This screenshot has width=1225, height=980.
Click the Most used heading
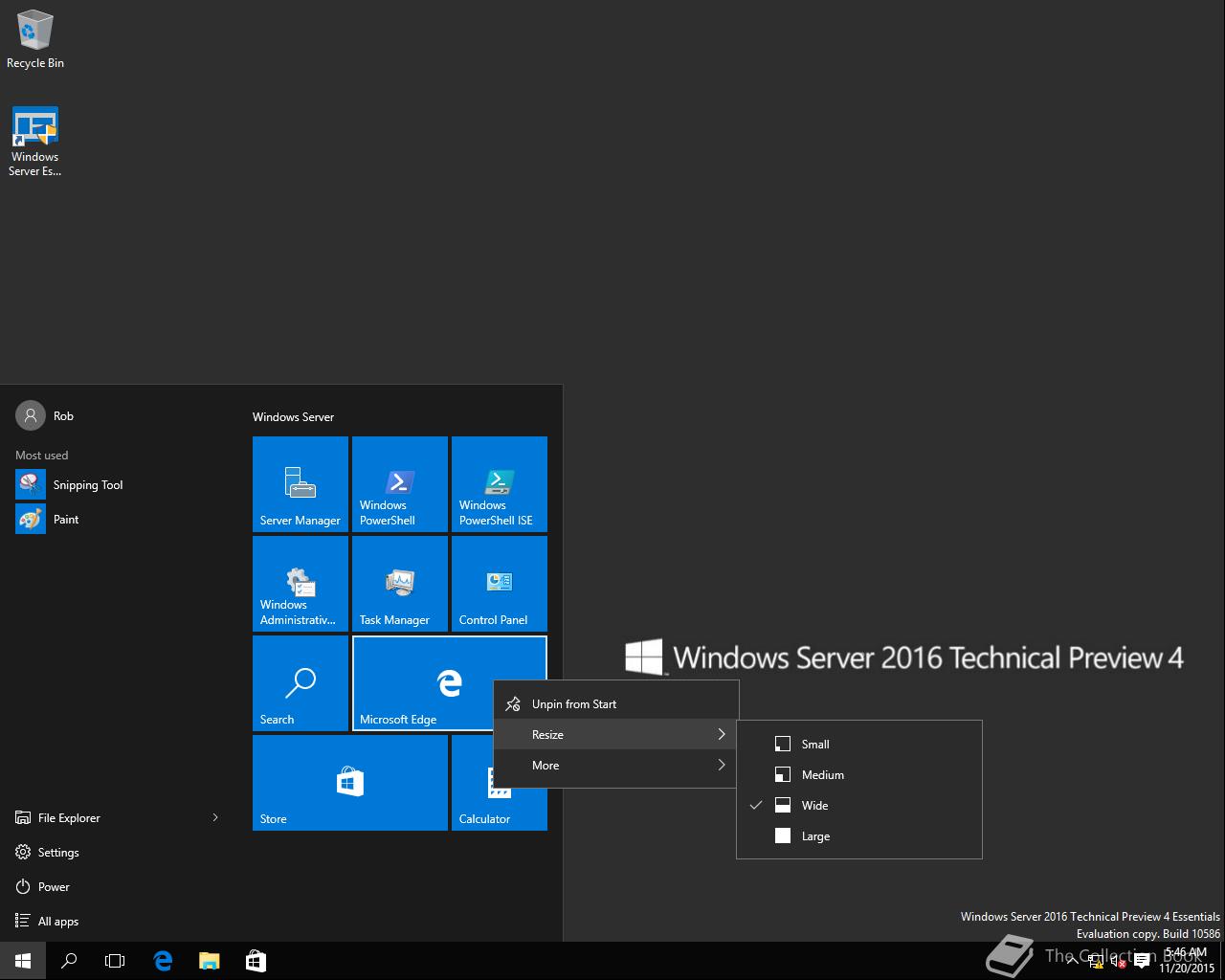[x=42, y=455]
